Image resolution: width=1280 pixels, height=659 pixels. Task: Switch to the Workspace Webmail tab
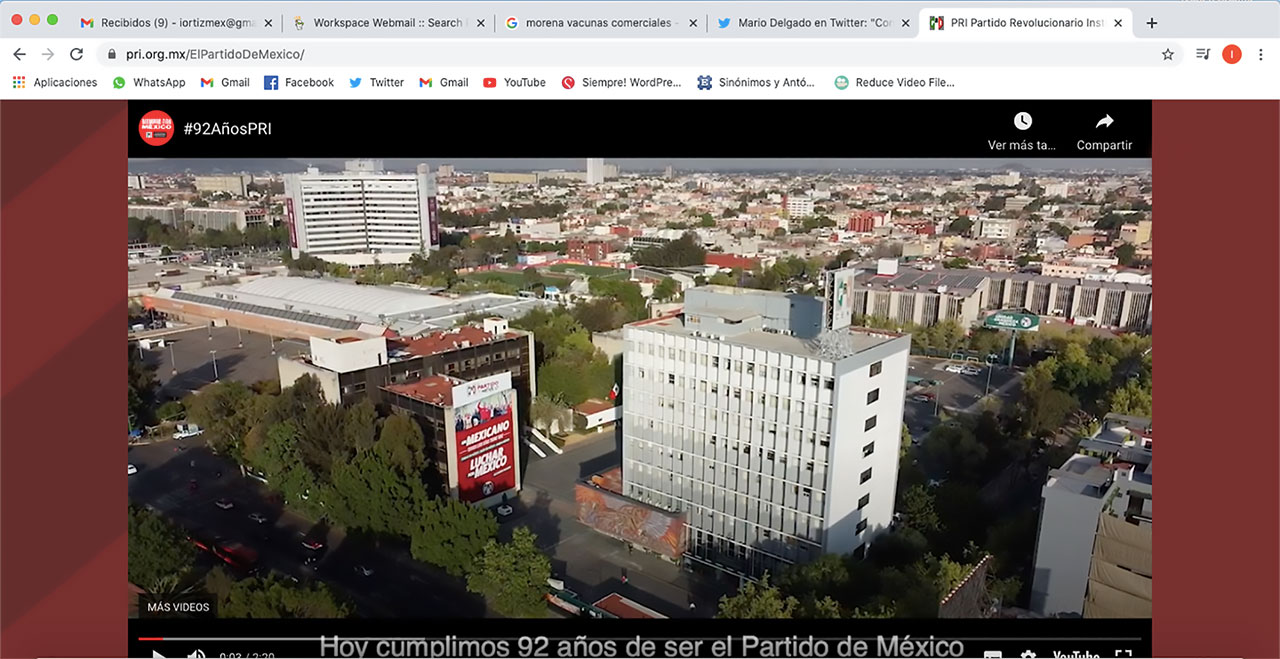coord(386,23)
